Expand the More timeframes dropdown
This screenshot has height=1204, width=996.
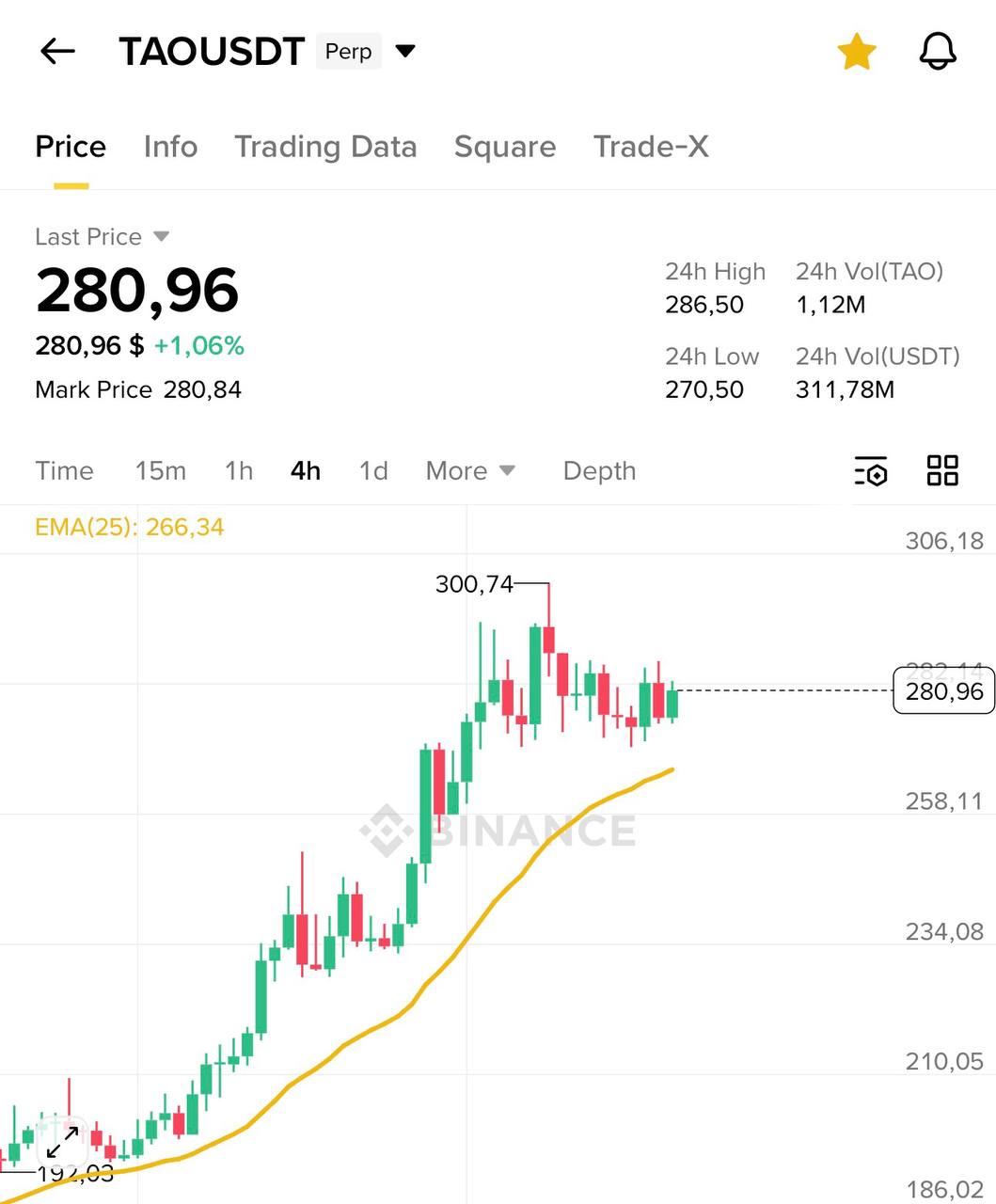tap(470, 470)
